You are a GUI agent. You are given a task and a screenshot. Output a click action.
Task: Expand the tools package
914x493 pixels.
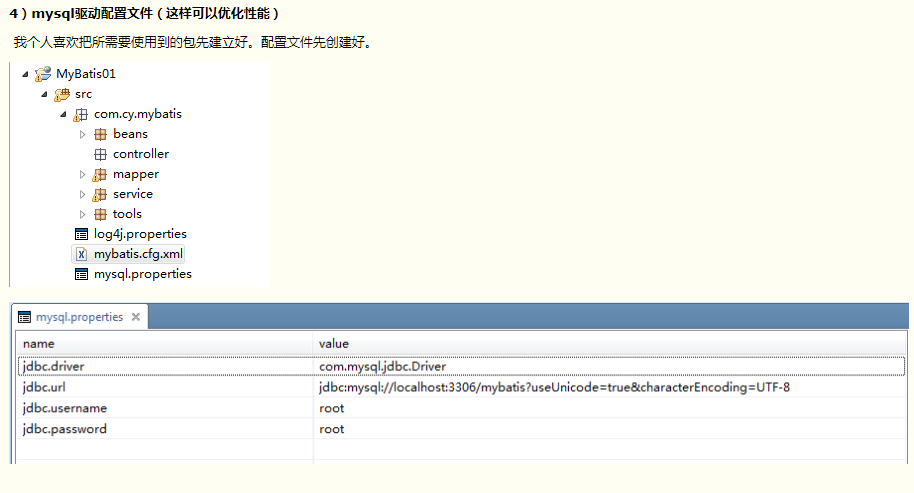coord(82,214)
